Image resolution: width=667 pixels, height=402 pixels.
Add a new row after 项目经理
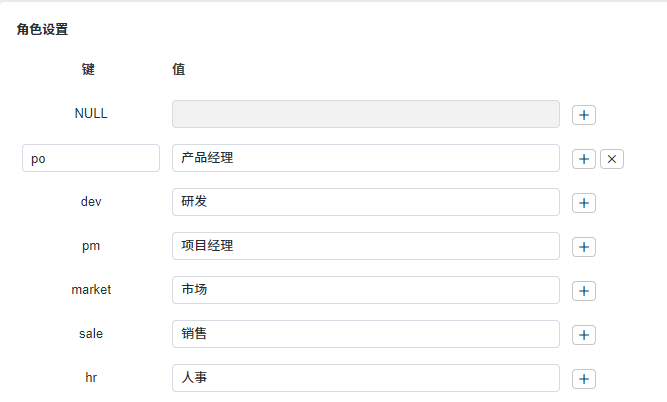[584, 247]
